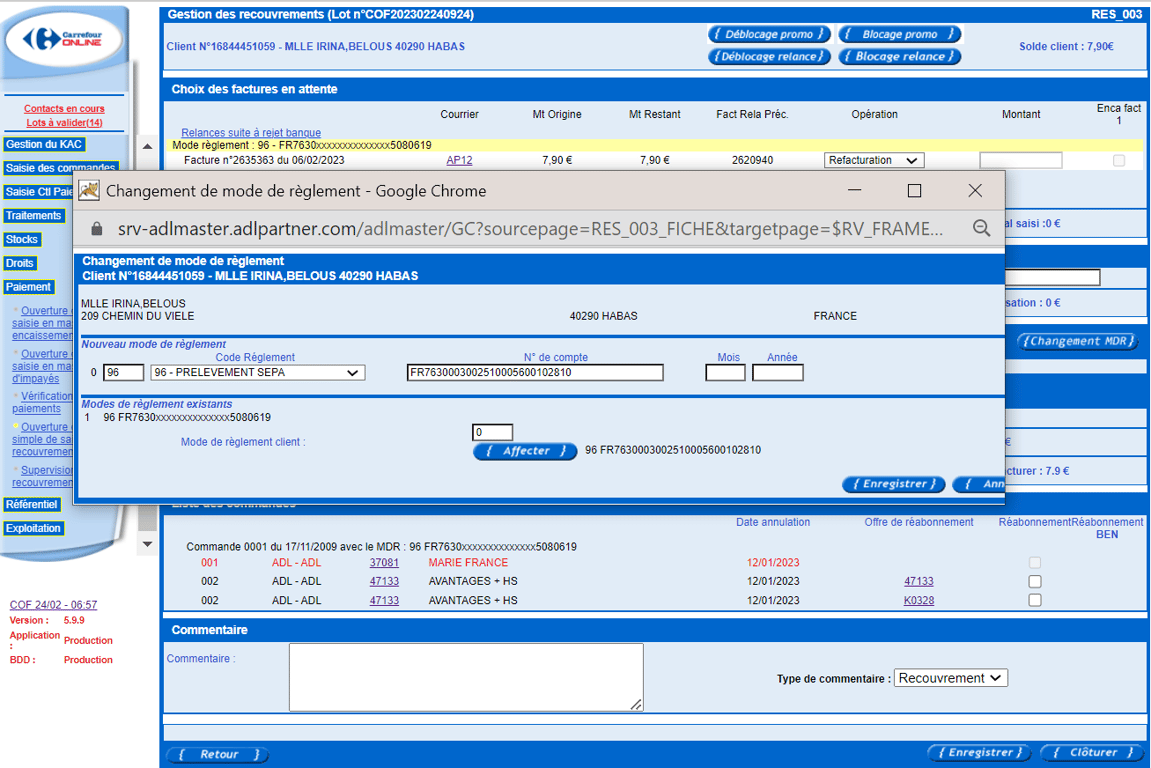1151x768 pixels.
Task: Open Supervision recouvrement sidebar link
Action: (42, 477)
